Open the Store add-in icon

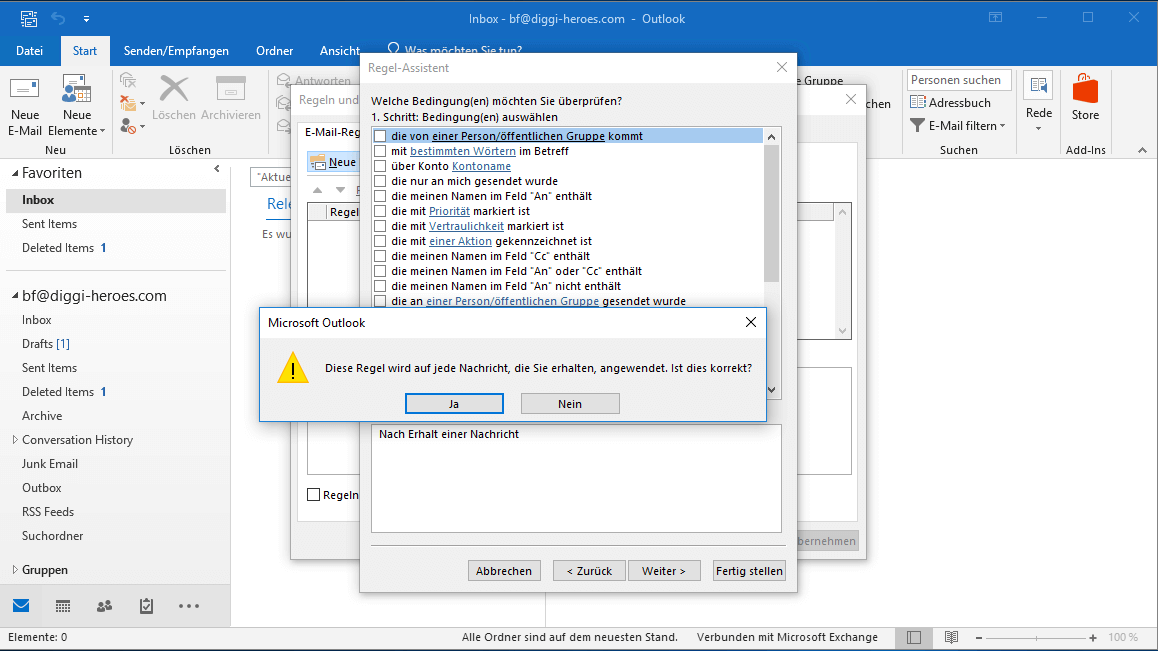coord(1085,89)
